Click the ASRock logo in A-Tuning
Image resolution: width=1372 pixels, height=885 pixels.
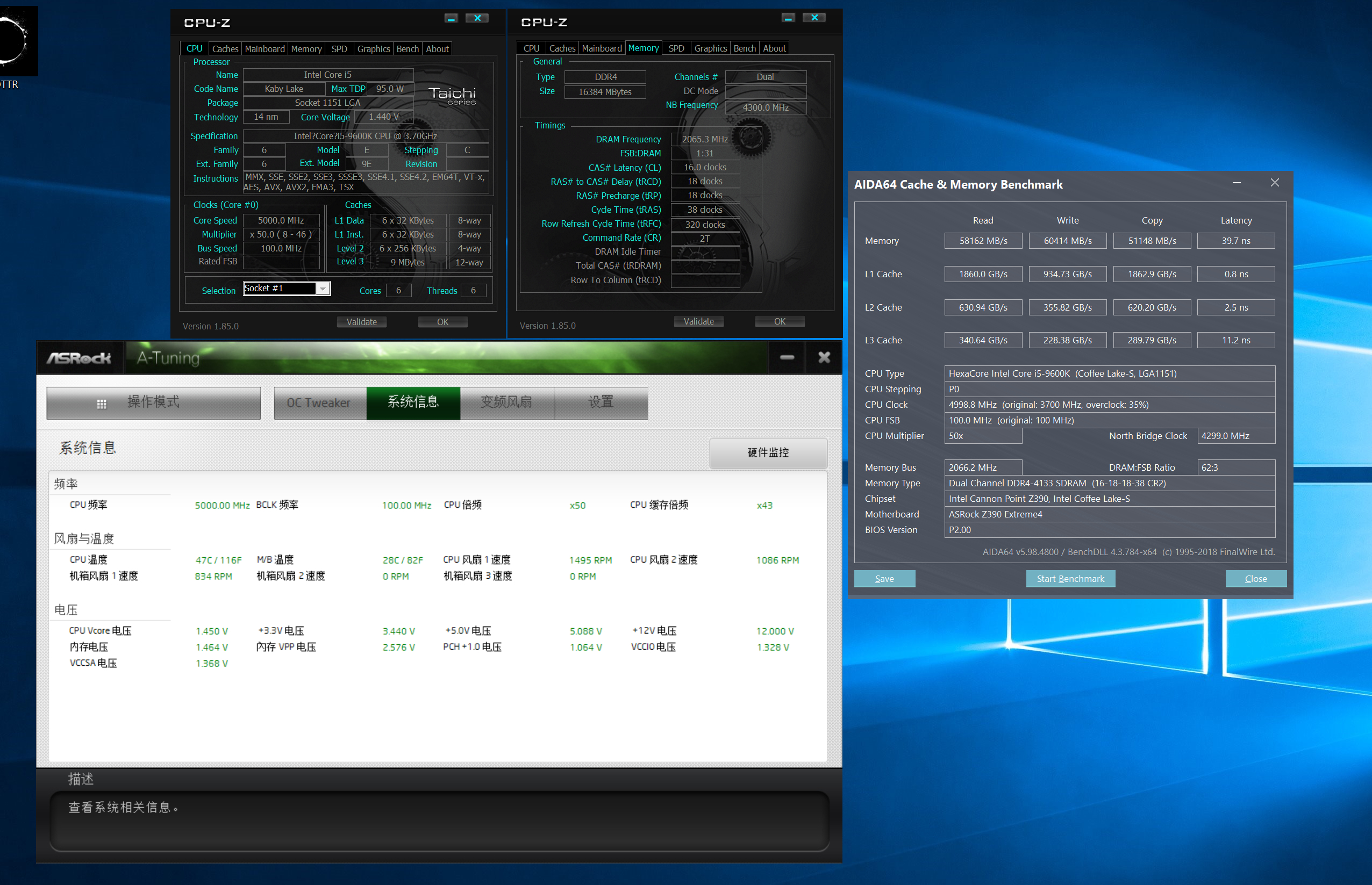[x=79, y=358]
